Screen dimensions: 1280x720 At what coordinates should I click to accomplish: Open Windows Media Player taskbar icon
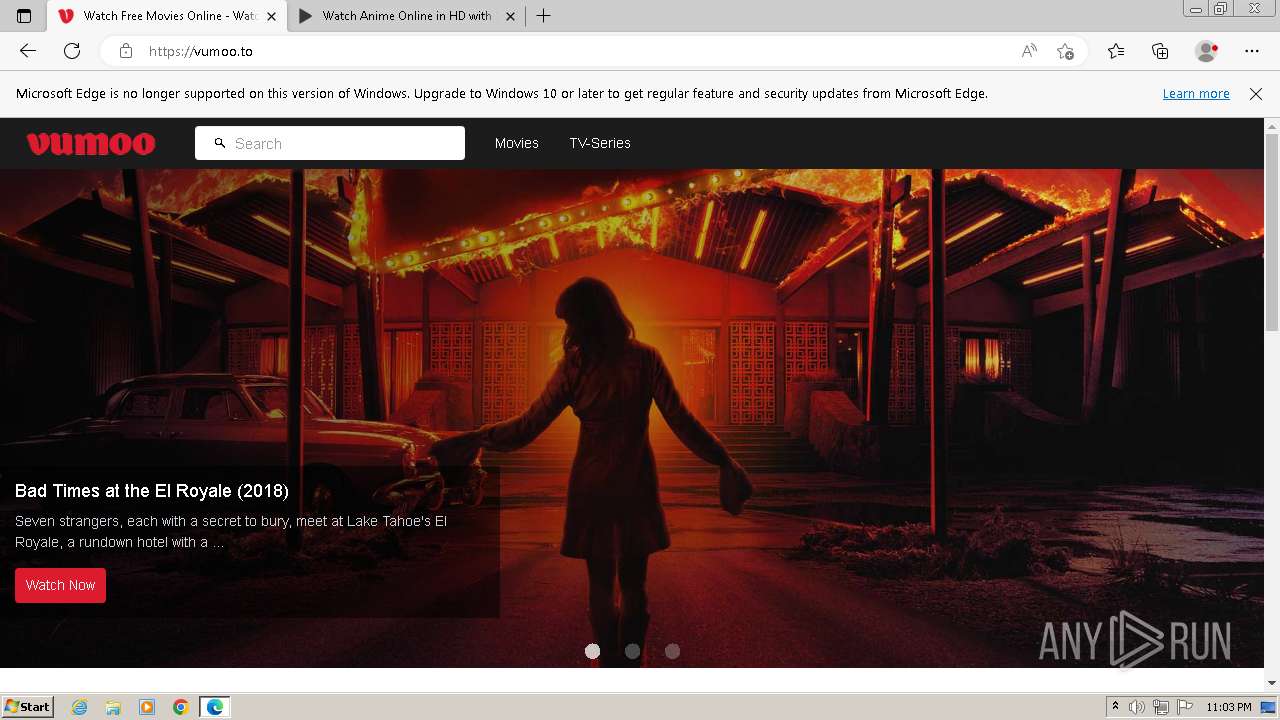tap(147, 707)
